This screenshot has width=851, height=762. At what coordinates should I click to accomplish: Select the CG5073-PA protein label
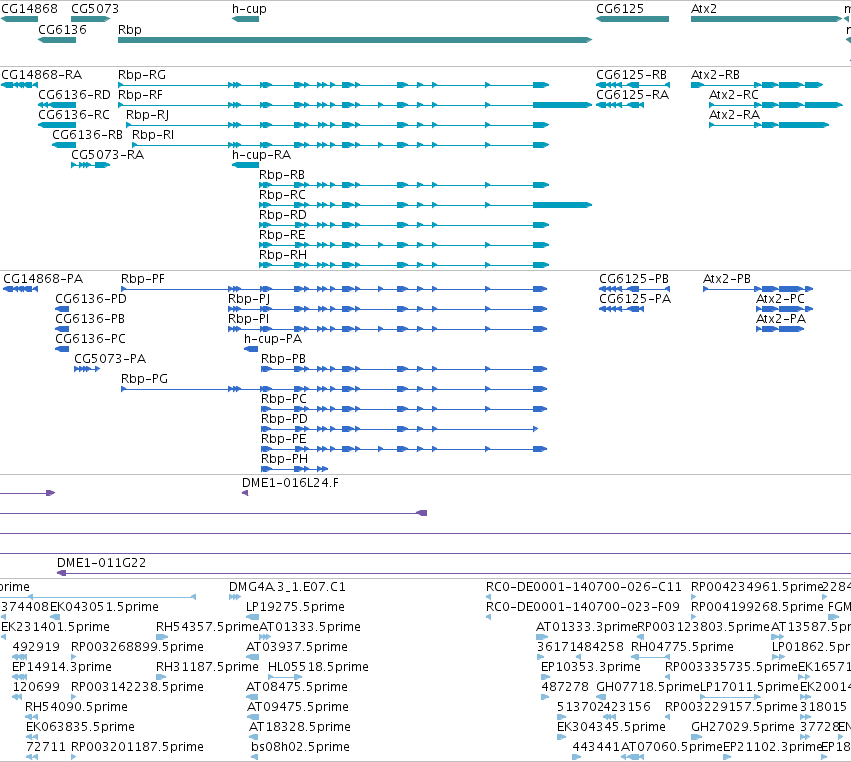pyautogui.click(x=110, y=359)
